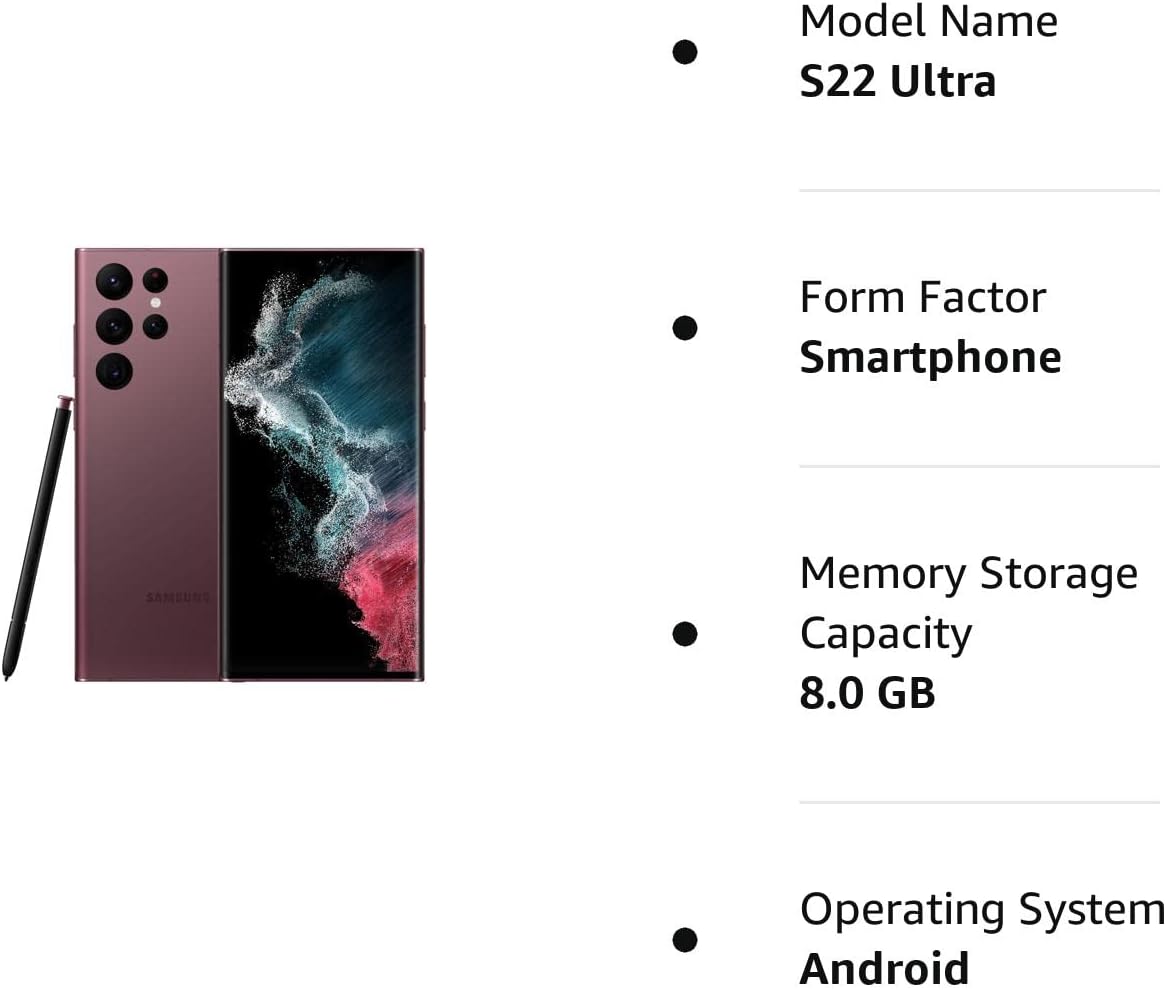Click the bullet beside Operating System
Viewport: 1166px width, 990px height.
coord(685,939)
